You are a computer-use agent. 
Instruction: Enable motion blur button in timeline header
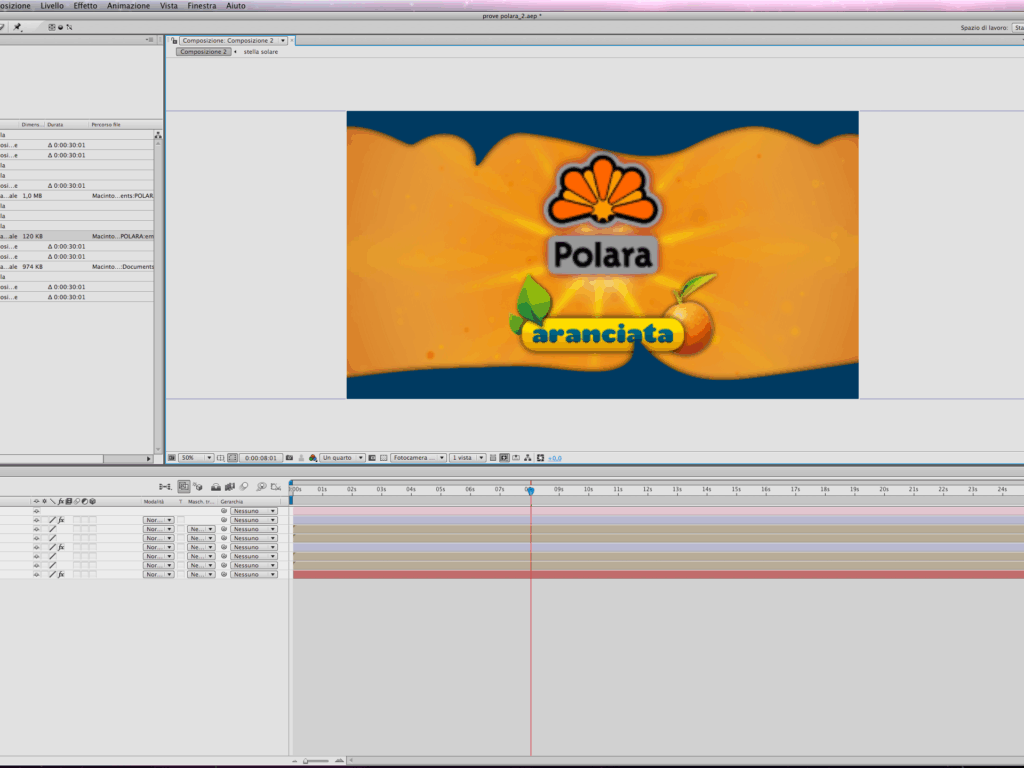[245, 487]
